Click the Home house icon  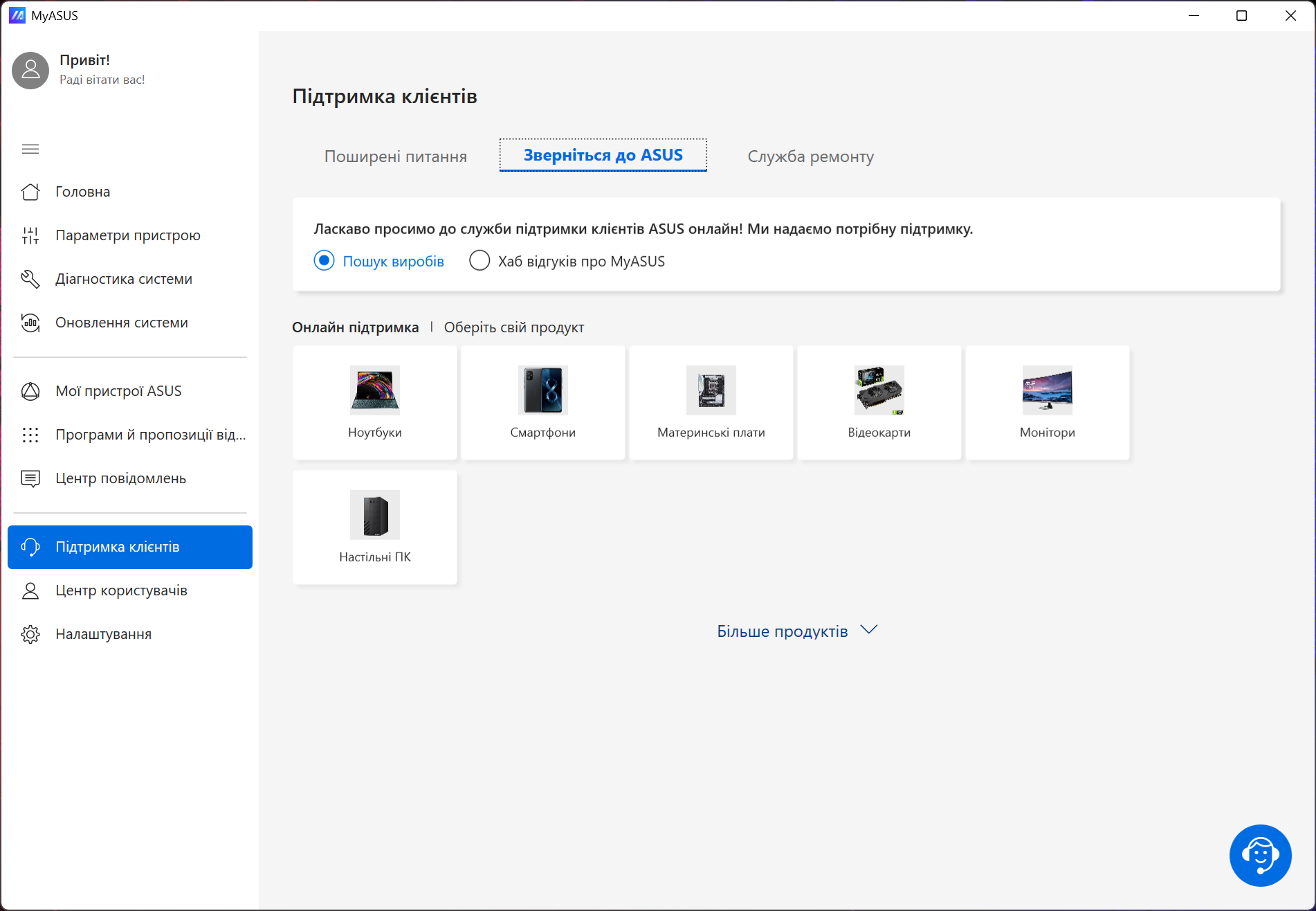30,192
